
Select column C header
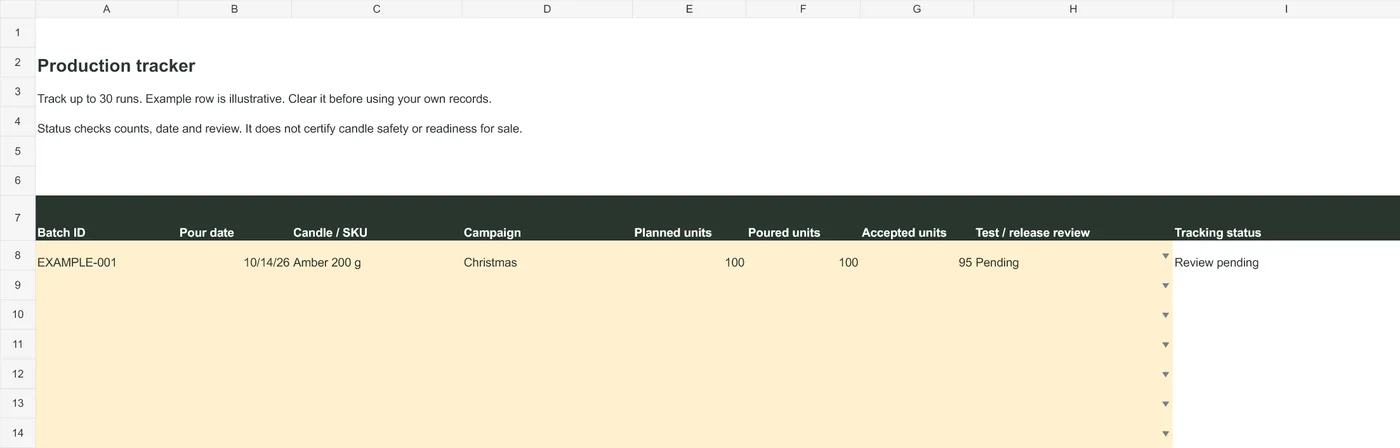[377, 9]
